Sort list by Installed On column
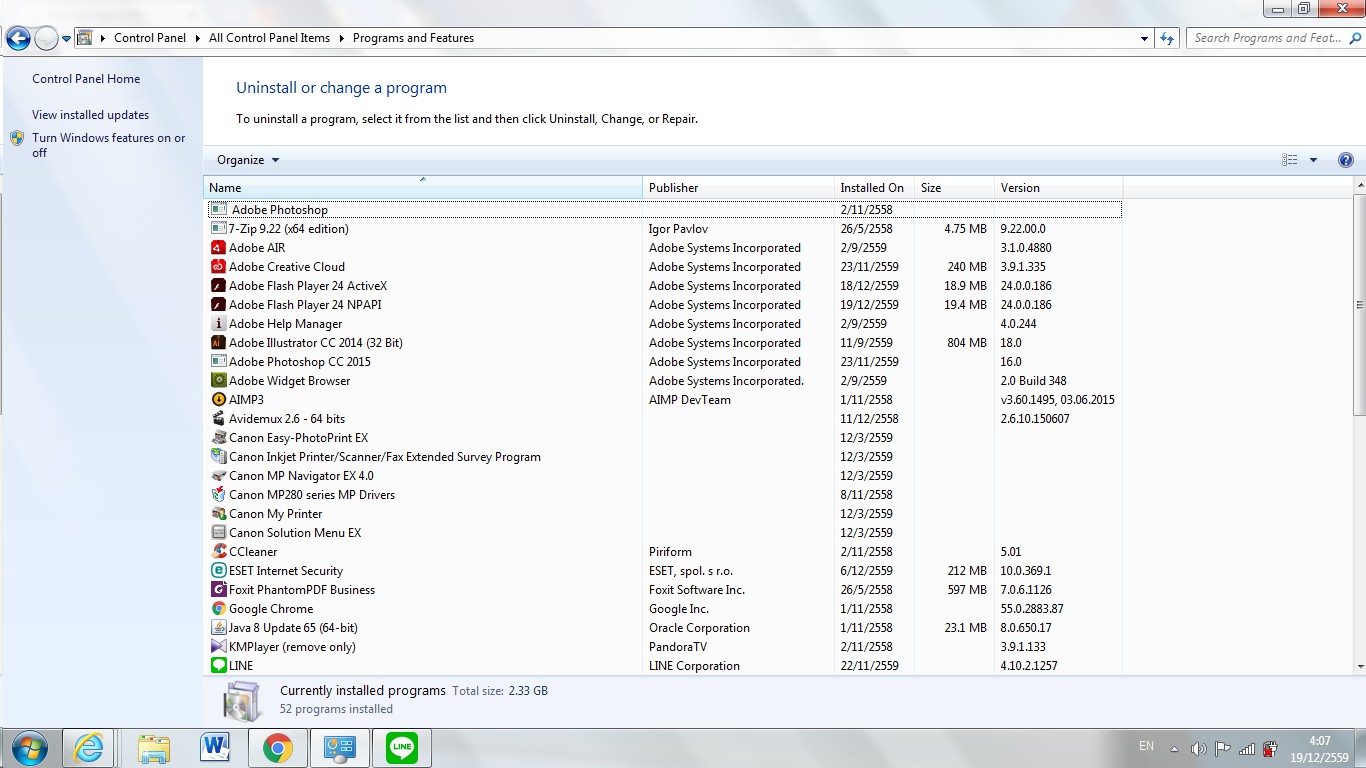1366x768 pixels. (x=873, y=188)
